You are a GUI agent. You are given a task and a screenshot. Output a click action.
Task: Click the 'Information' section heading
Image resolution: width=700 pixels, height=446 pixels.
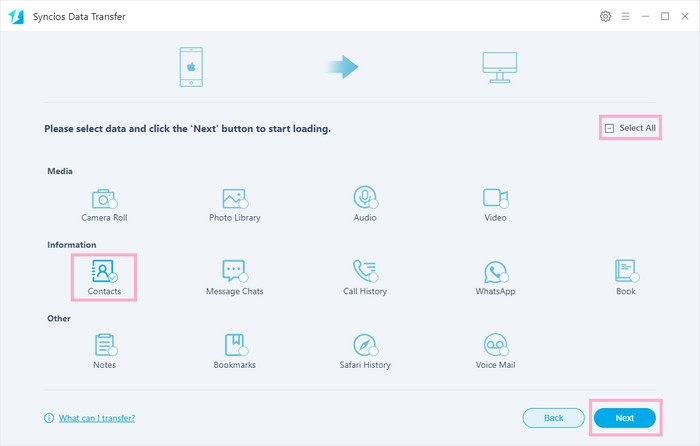click(71, 245)
